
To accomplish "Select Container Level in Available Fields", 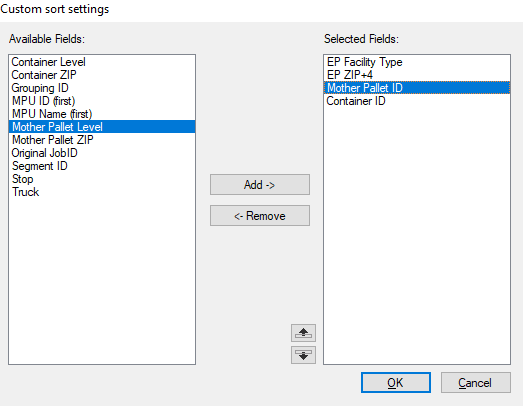I will (102, 62).
